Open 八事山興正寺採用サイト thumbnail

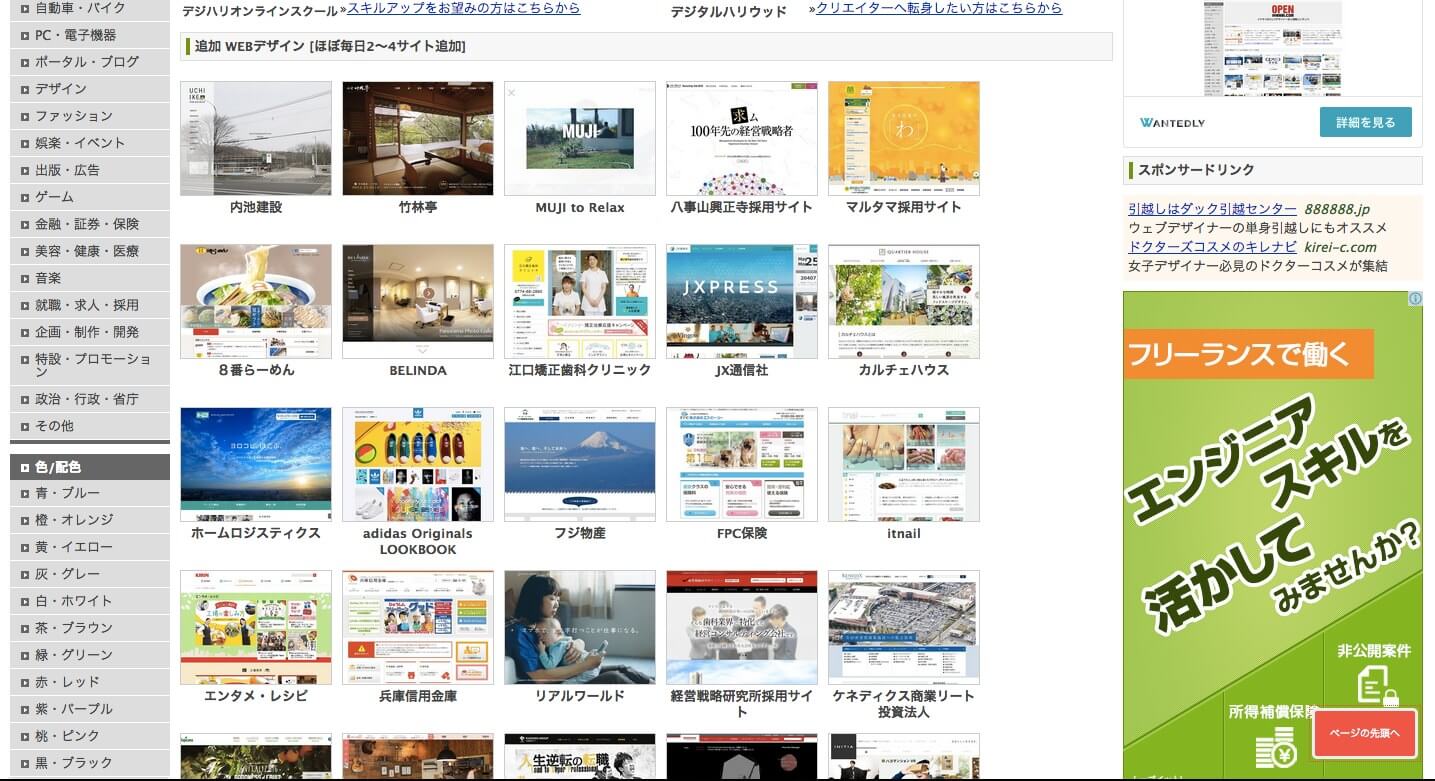(742, 139)
